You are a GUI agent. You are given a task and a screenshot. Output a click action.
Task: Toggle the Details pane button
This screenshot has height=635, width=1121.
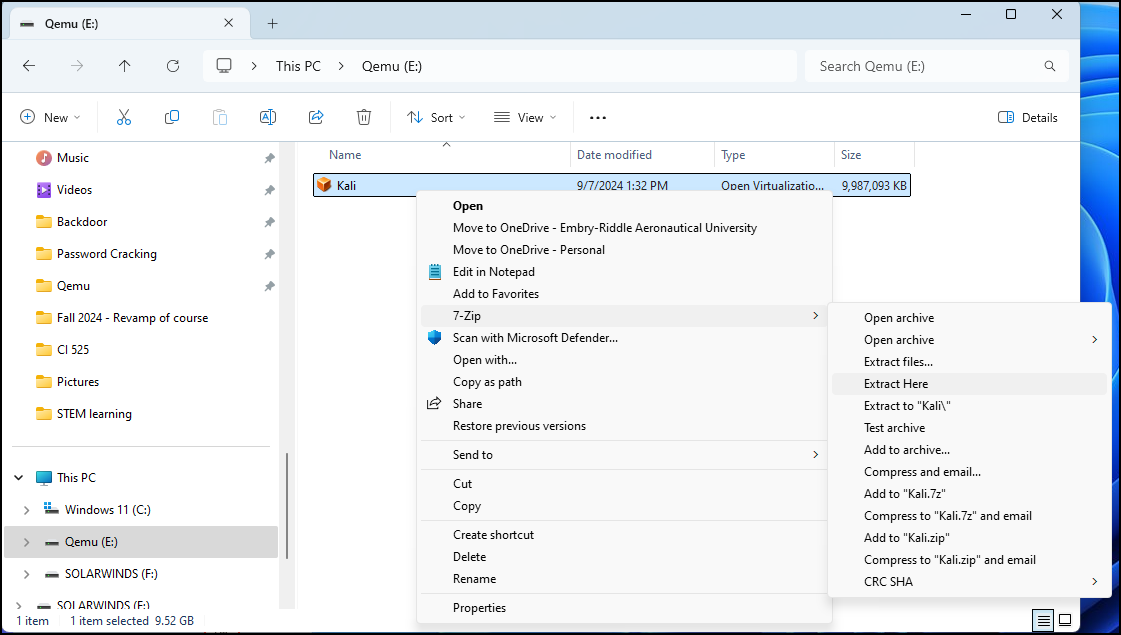pyautogui.click(x=1027, y=117)
